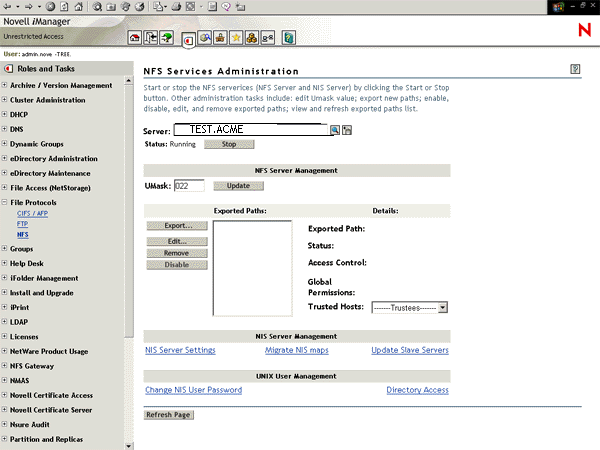
Task: Click the Edit... button
Action: click(177, 241)
